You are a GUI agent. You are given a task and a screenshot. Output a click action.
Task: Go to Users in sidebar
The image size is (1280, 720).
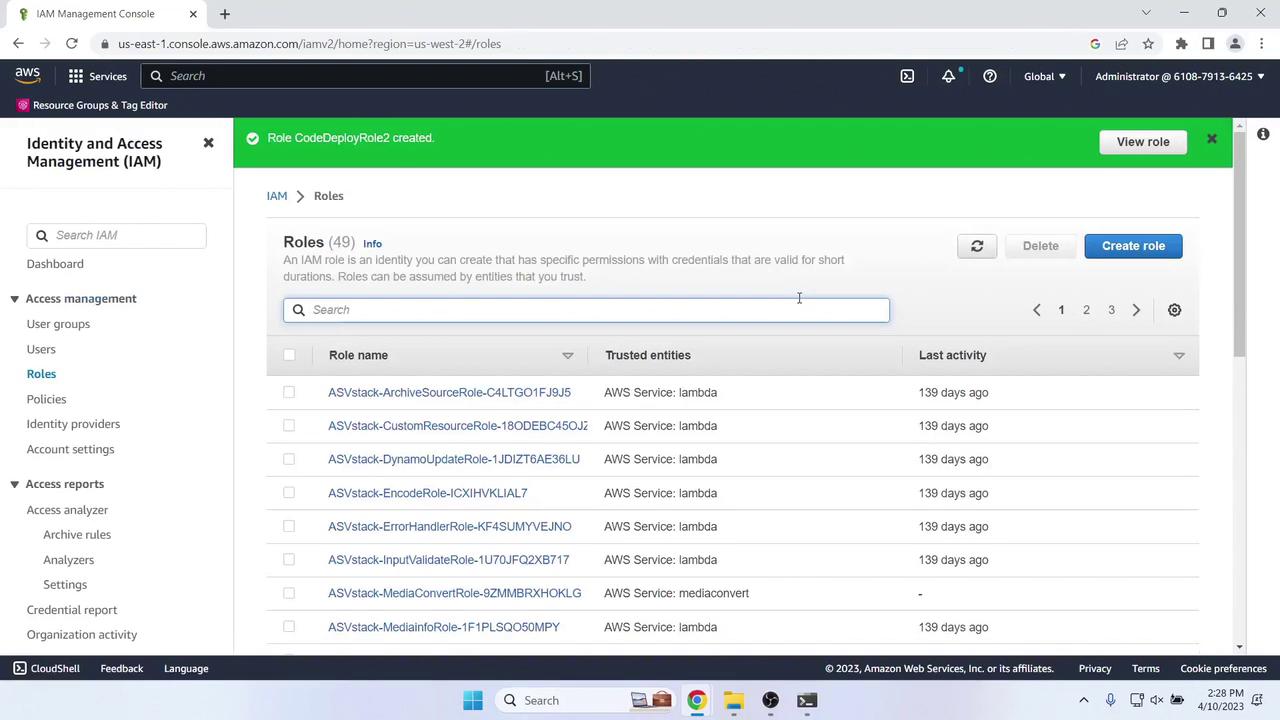(41, 349)
